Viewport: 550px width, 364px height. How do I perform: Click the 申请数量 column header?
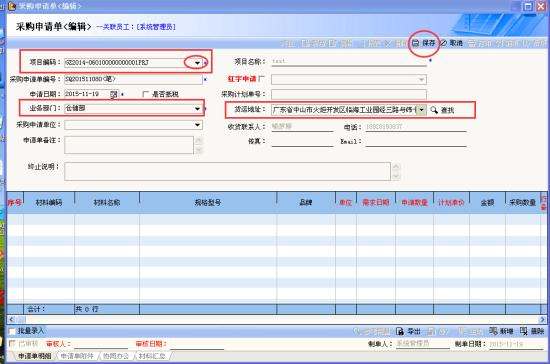pyautogui.click(x=415, y=202)
